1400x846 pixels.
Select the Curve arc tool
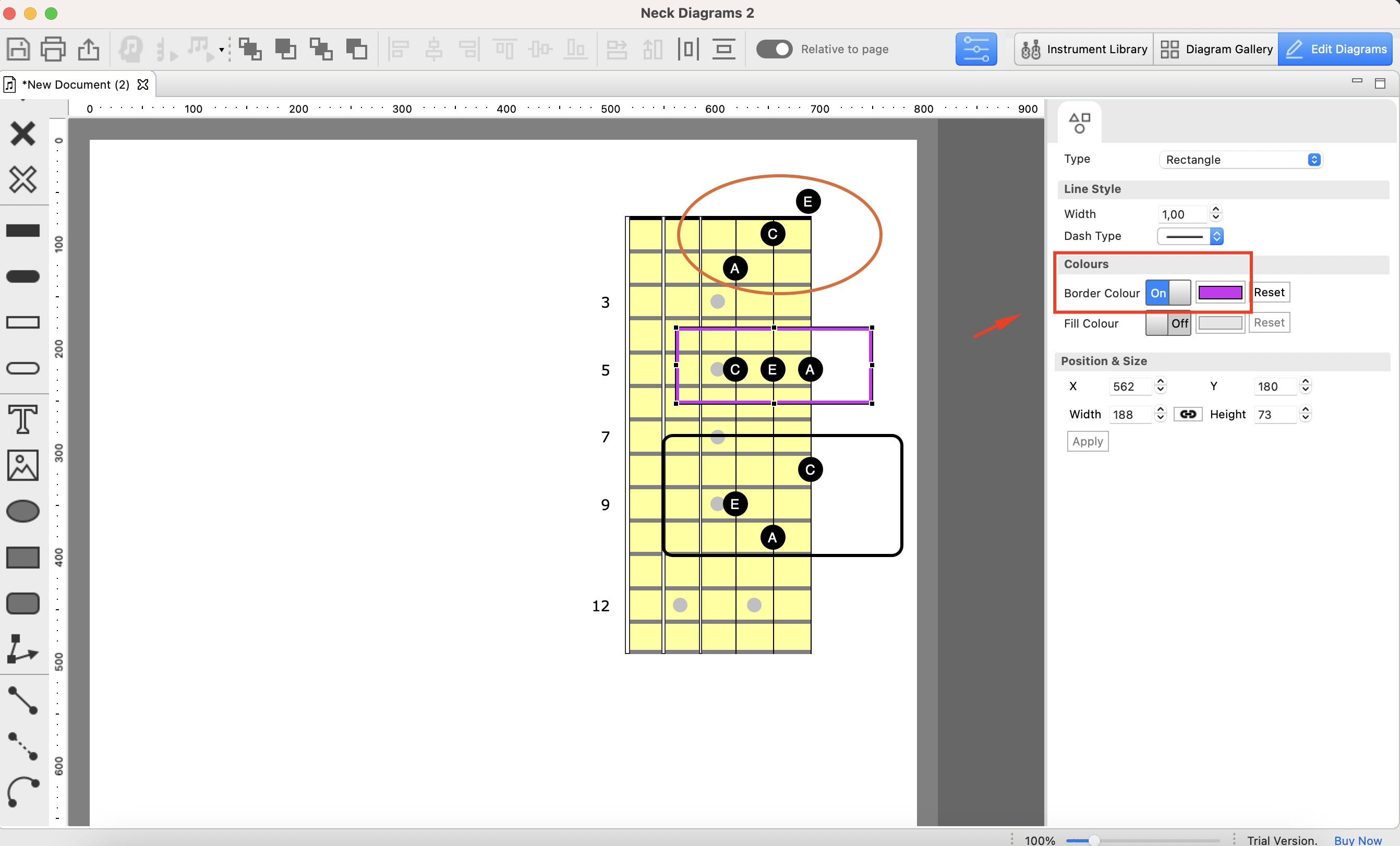pos(23,792)
